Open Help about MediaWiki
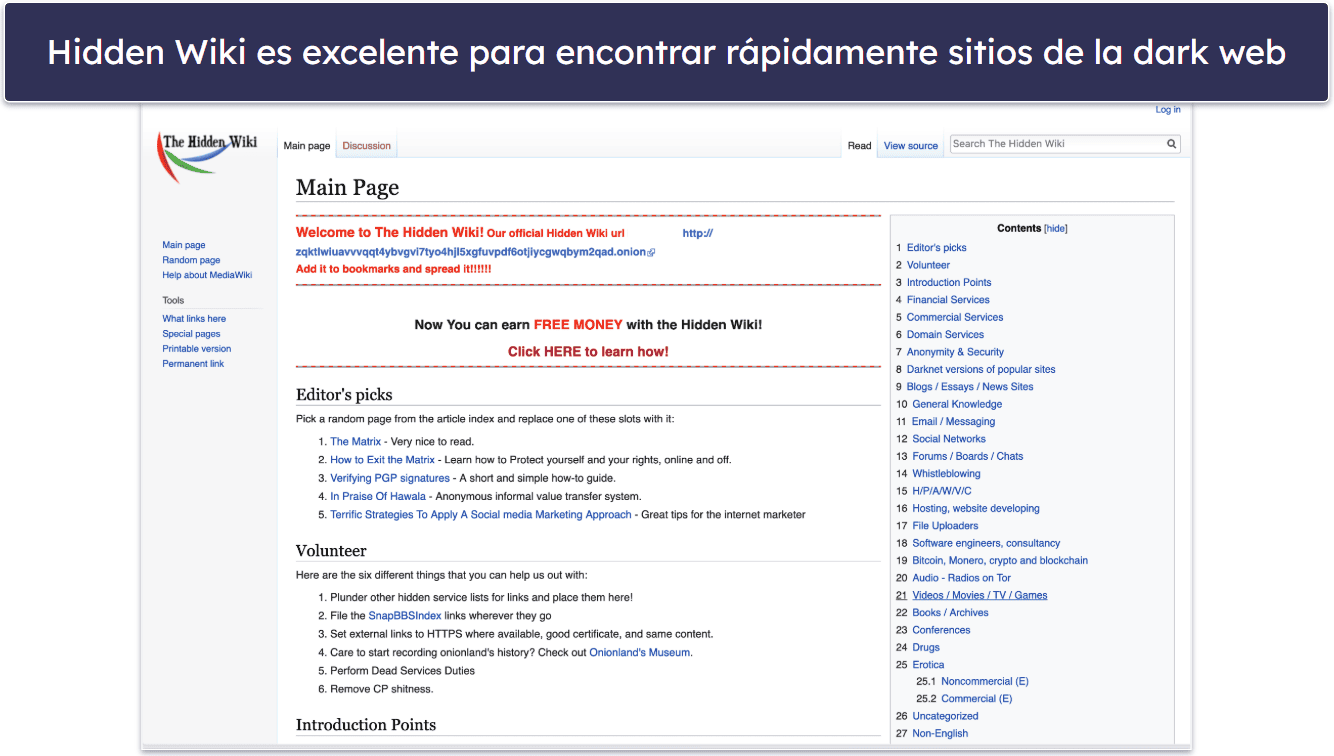Image resolution: width=1334 pixels, height=756 pixels. 207,275
